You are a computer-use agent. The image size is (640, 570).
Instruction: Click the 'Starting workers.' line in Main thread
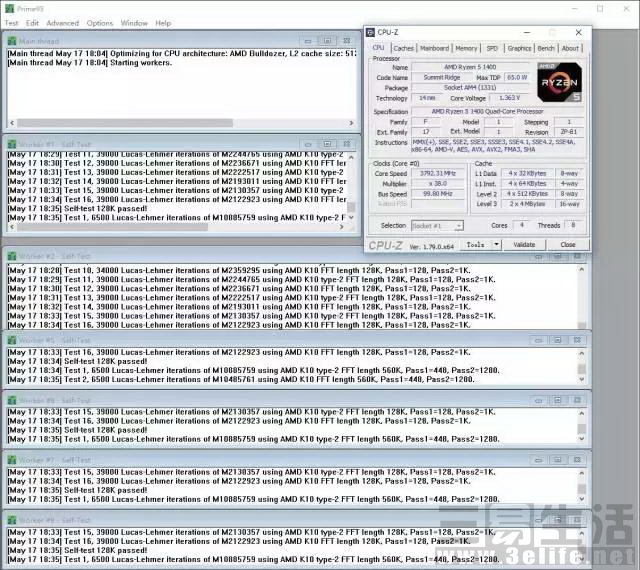pyautogui.click(x=90, y=63)
